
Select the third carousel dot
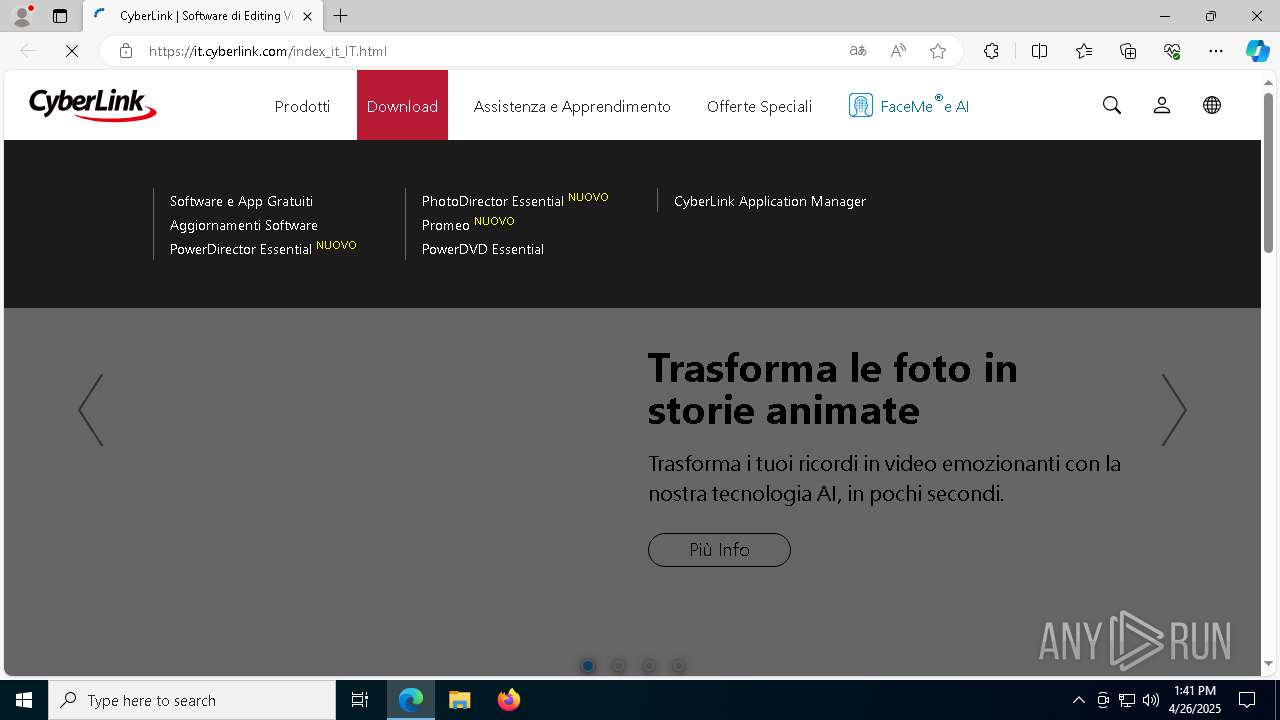pyautogui.click(x=649, y=666)
